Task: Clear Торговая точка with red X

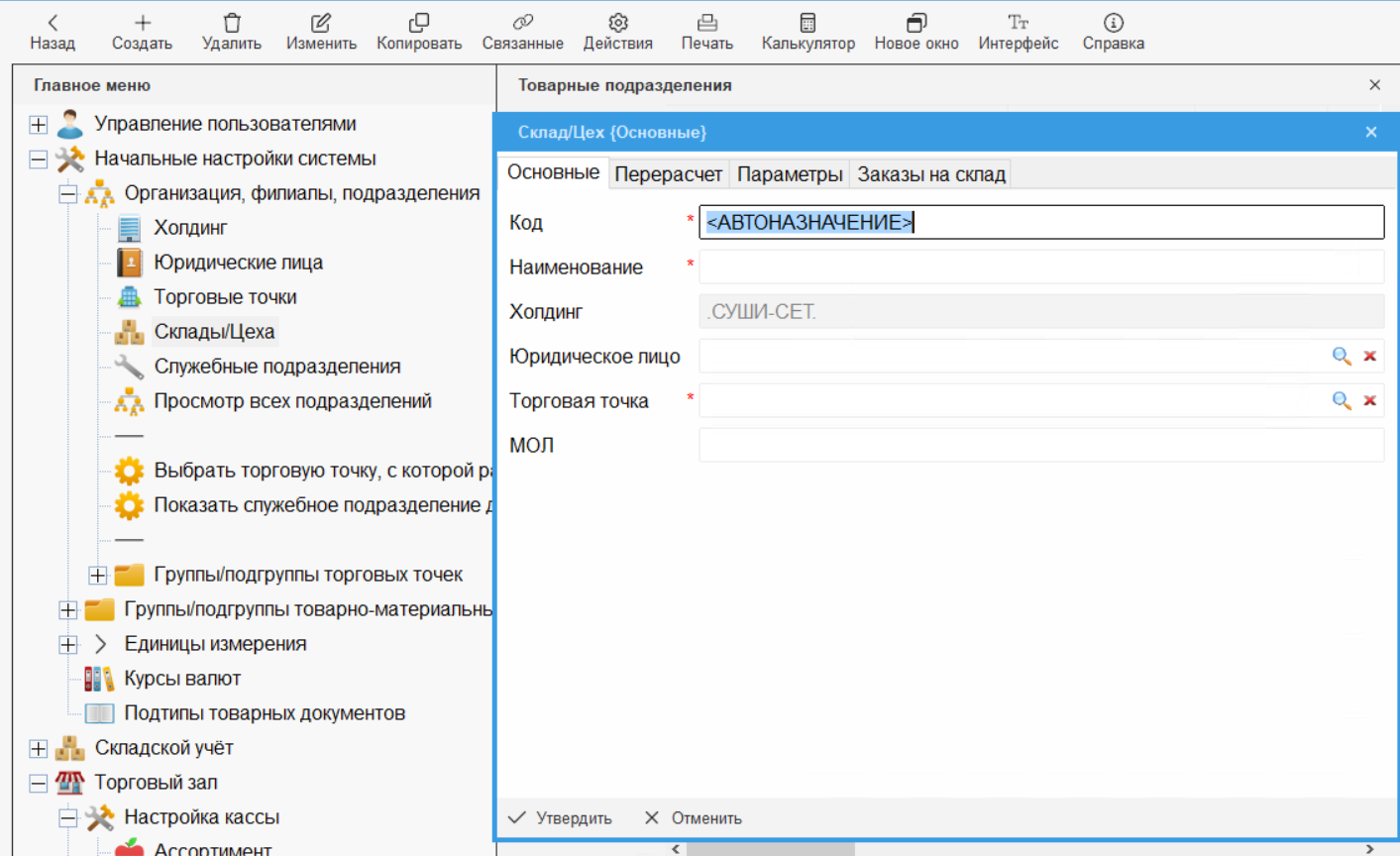Action: click(x=1369, y=401)
